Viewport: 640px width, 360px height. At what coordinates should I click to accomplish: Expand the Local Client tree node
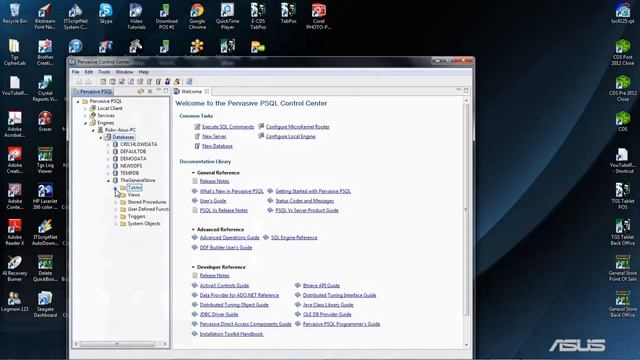click(x=85, y=109)
